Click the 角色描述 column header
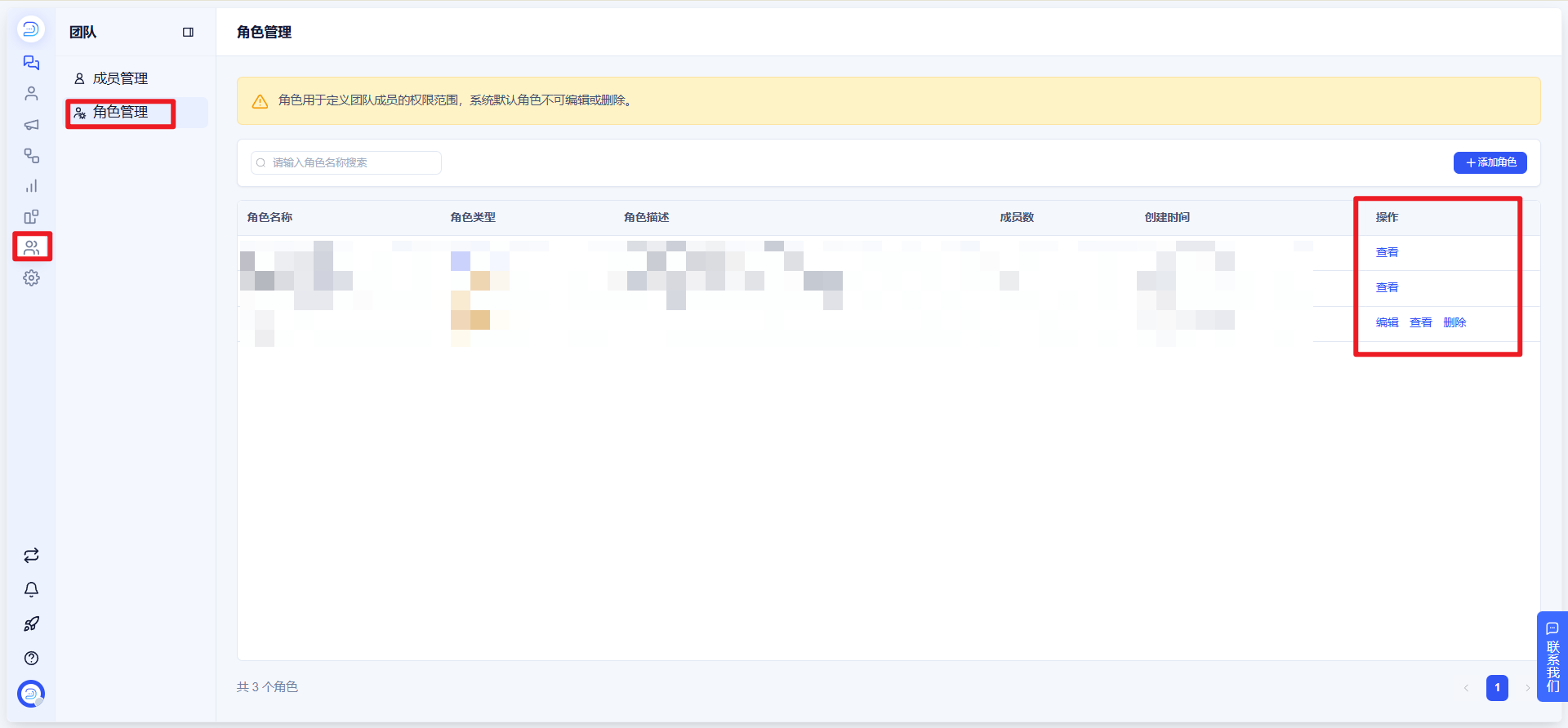The height and width of the screenshot is (728, 1568). (x=646, y=217)
